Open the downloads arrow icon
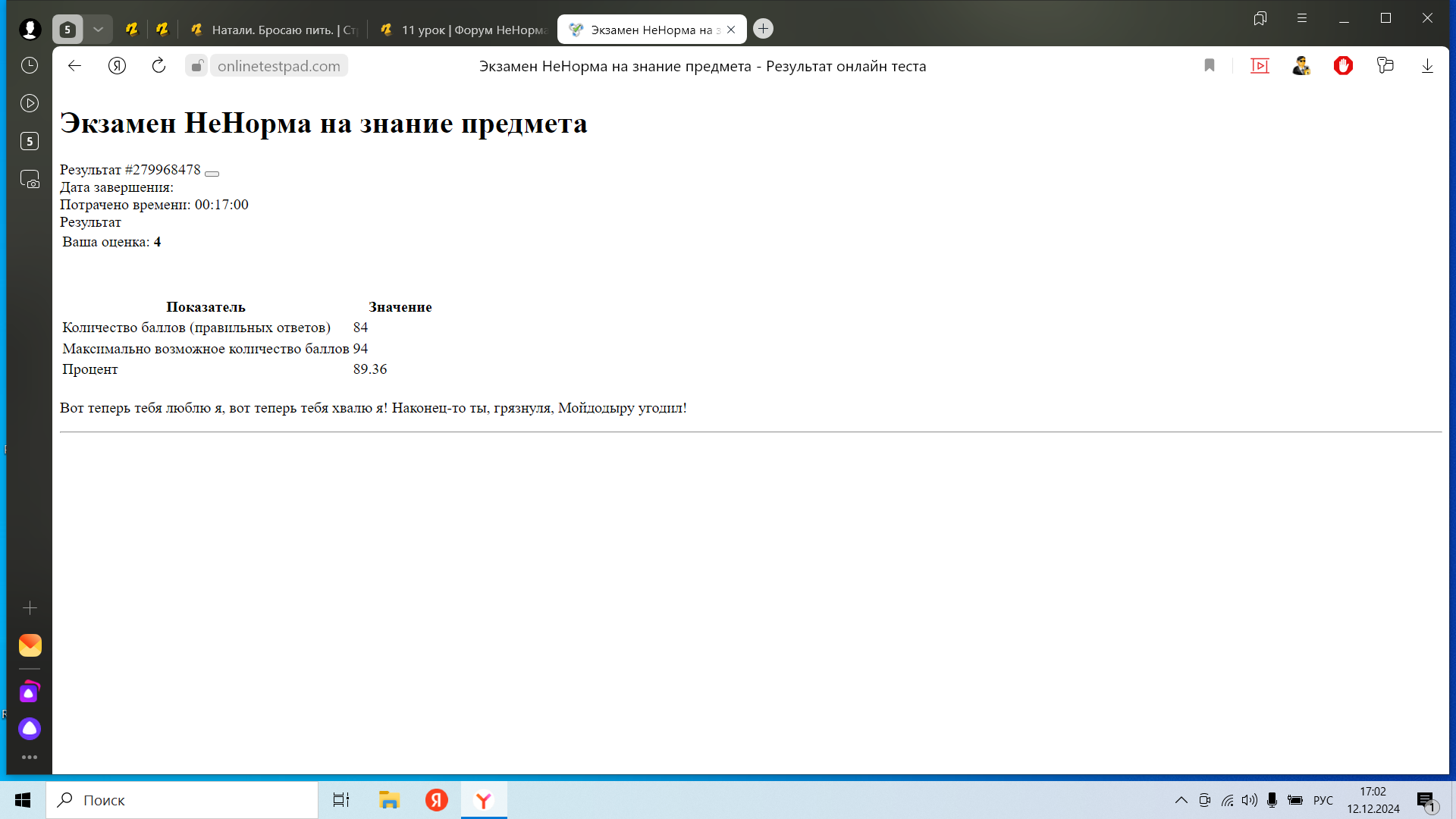Viewport: 1456px width, 819px height. tap(1427, 66)
